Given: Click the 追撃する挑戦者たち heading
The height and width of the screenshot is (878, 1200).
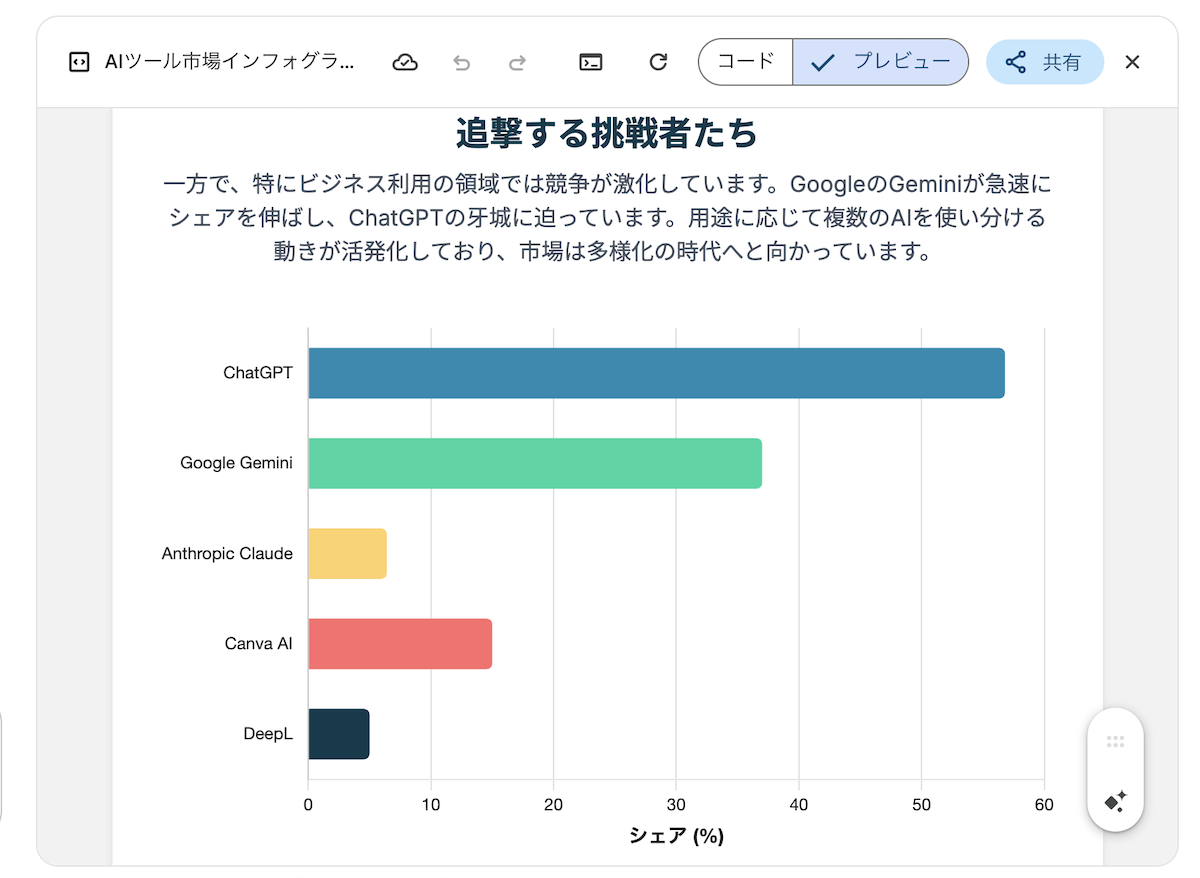Looking at the screenshot, I should click(607, 133).
